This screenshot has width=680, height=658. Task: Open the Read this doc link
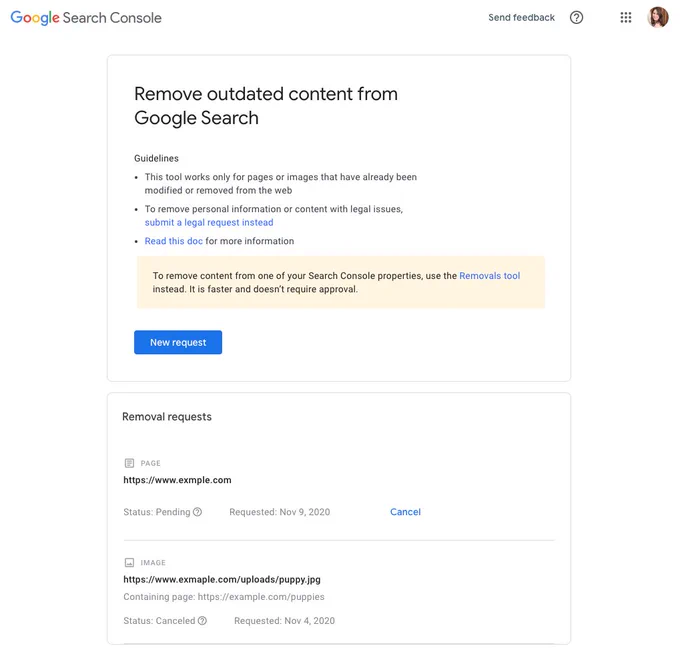click(173, 241)
